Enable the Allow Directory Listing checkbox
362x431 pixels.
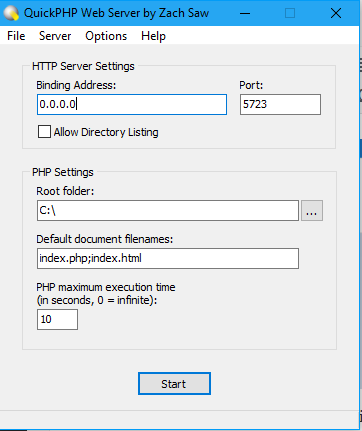(x=44, y=132)
